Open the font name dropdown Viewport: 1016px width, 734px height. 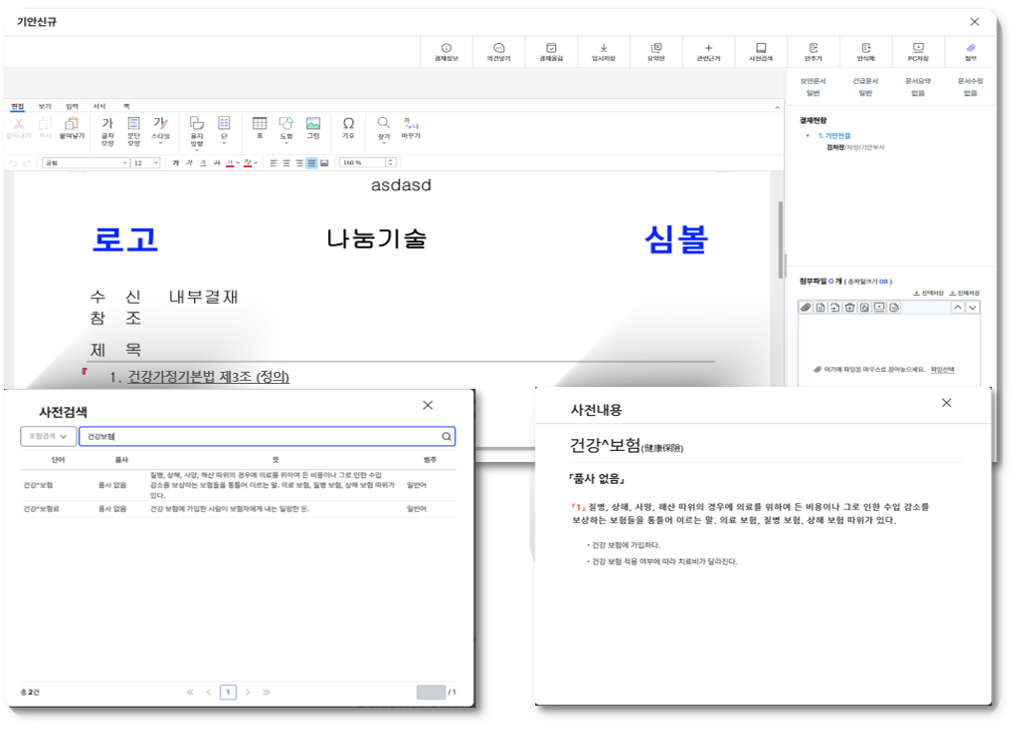click(x=85, y=163)
